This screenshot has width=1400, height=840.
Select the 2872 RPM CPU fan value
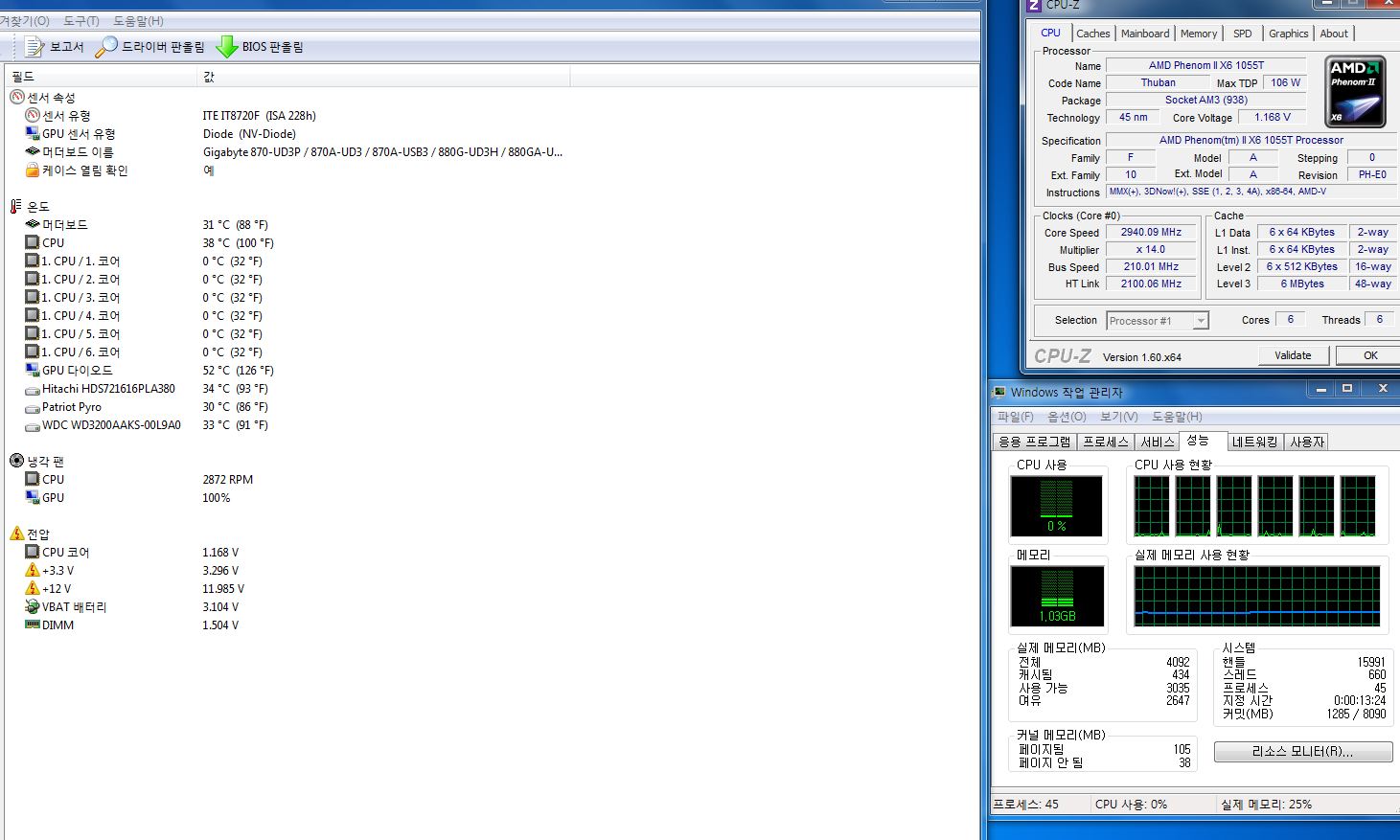228,480
